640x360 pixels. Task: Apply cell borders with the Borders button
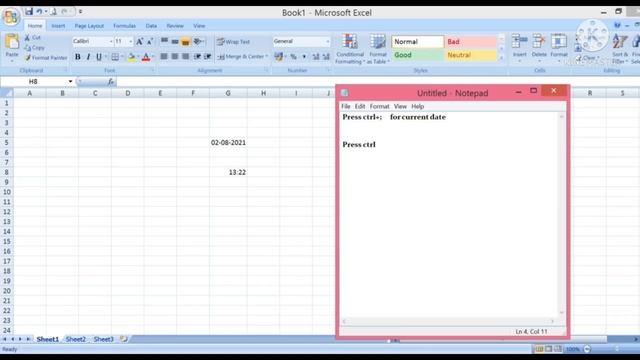click(x=116, y=57)
